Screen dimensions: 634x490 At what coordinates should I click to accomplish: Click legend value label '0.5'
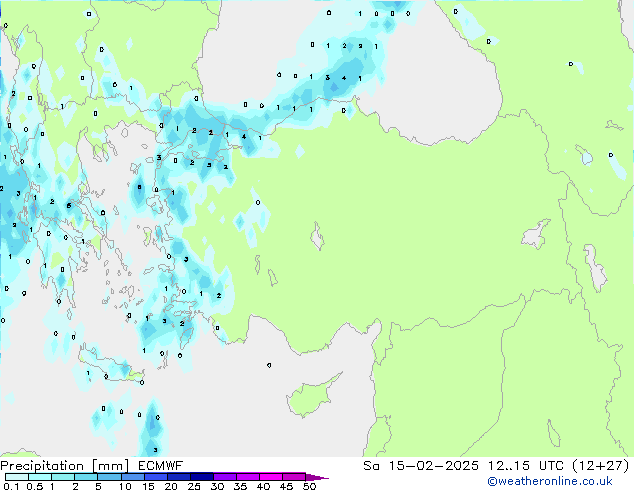(x=35, y=486)
